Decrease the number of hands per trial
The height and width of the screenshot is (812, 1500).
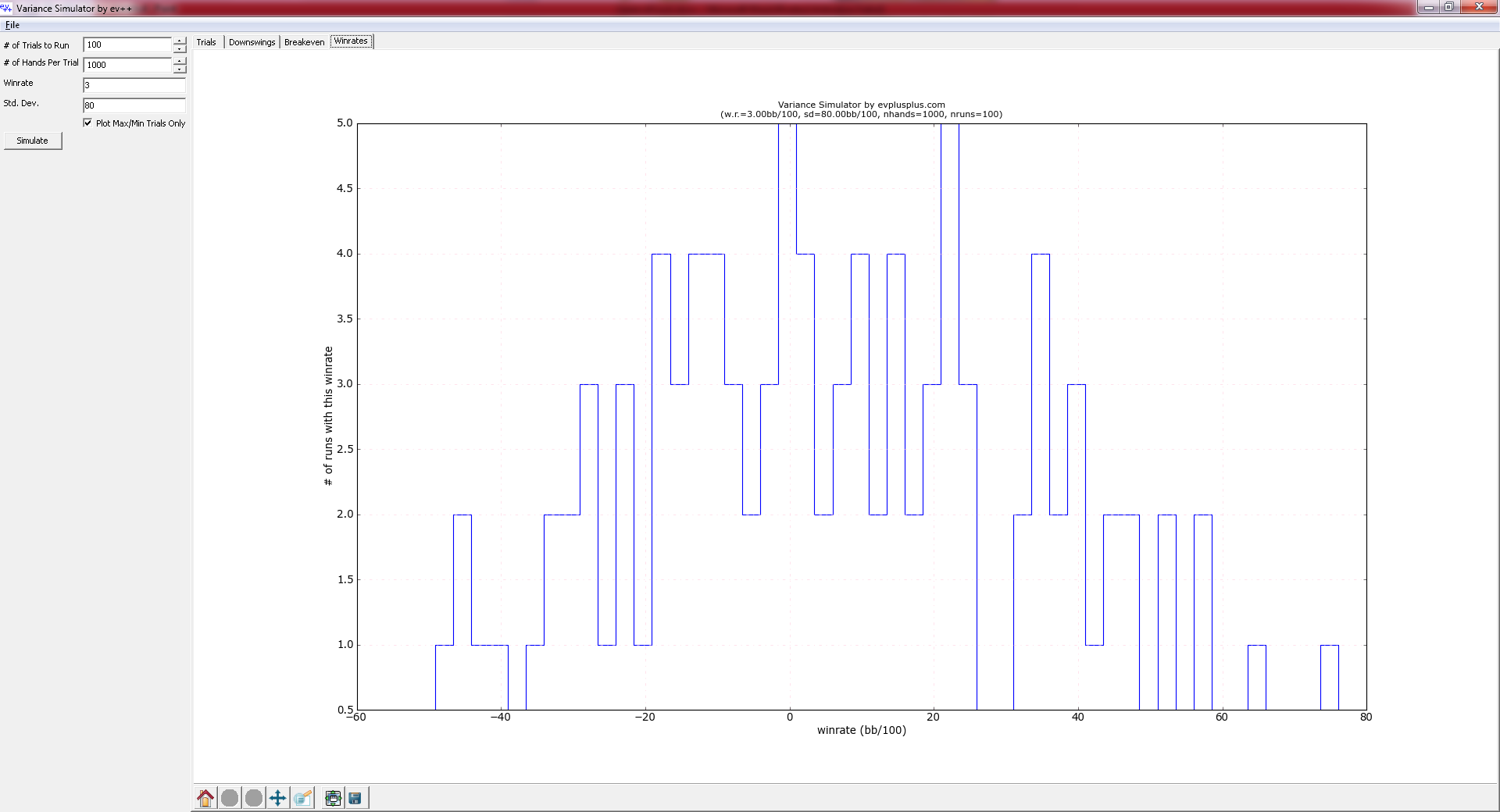coord(180,69)
